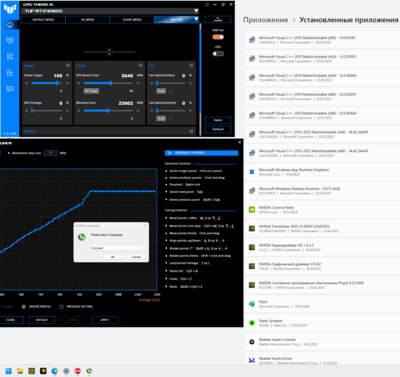Screen dimensions: 400x377
Task: Open the Home icon in the GPU Tweak sidebar
Action: pyautogui.click(x=10, y=25)
